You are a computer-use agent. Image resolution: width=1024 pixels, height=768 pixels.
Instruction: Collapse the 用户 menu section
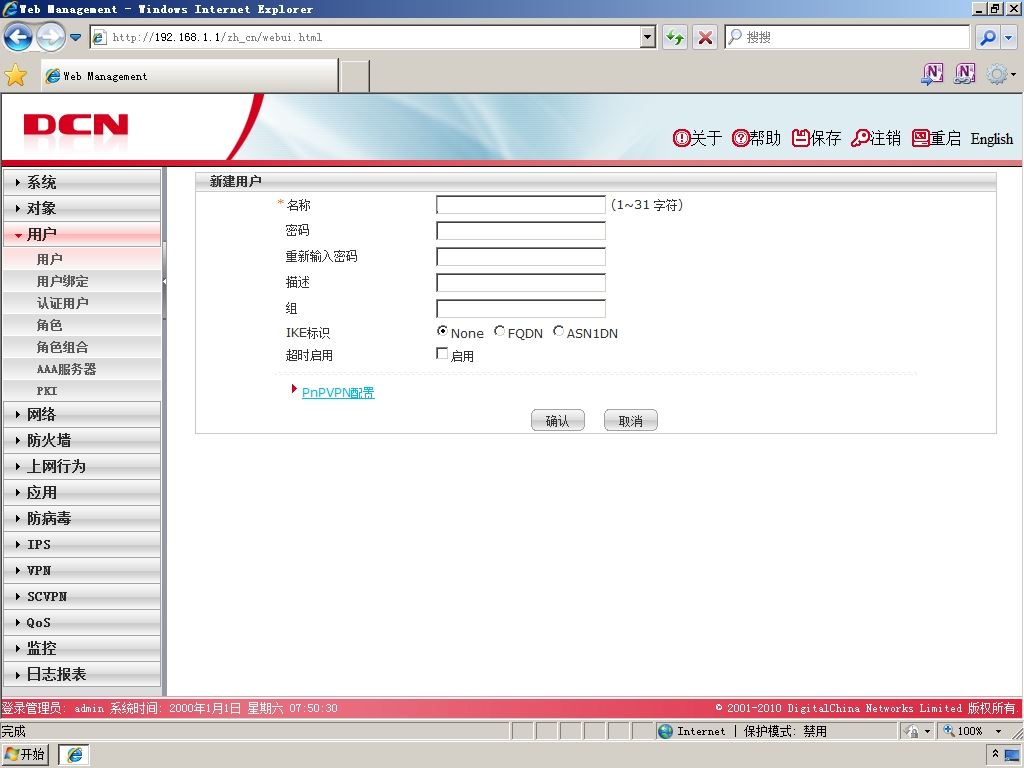coord(82,234)
